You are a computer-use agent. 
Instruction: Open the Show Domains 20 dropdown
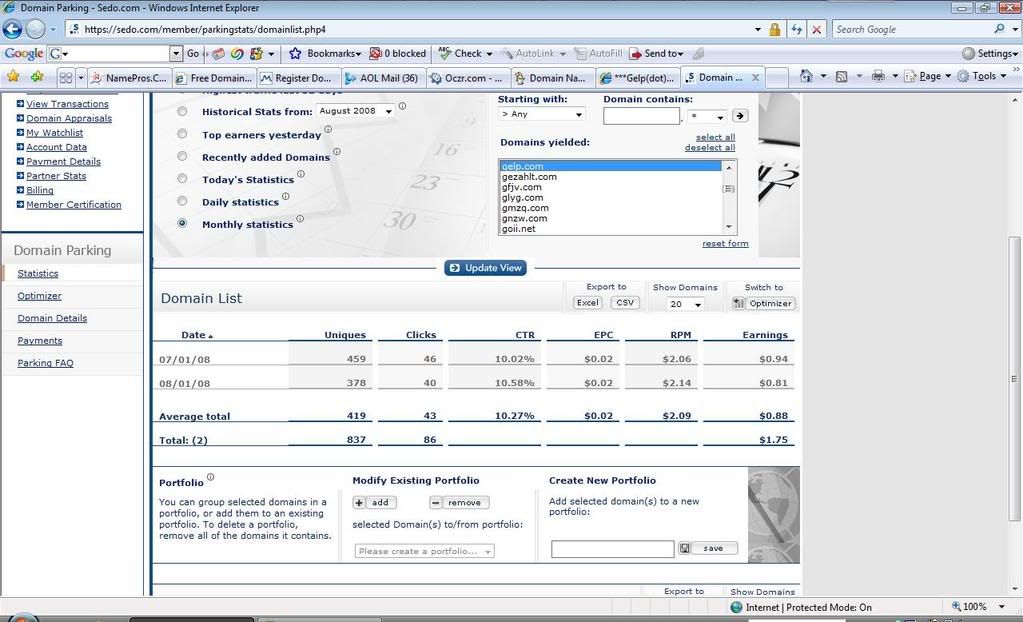click(685, 304)
